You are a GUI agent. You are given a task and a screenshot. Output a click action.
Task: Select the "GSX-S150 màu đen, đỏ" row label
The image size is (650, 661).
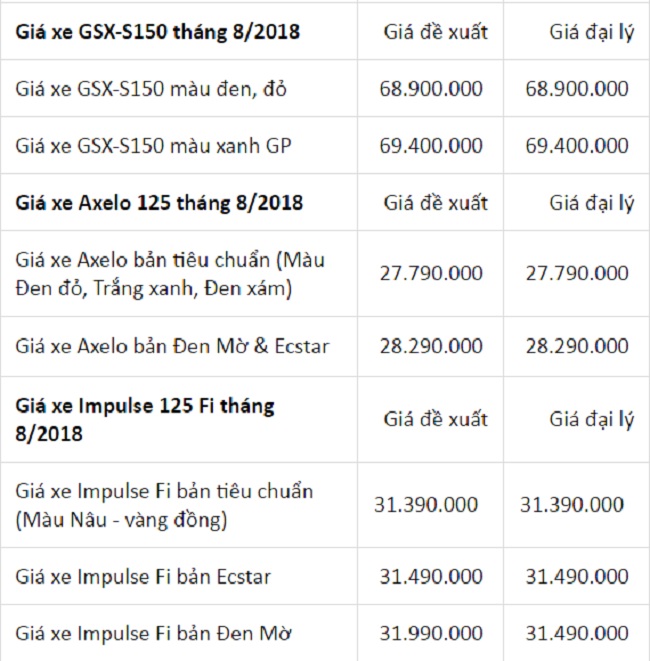pyautogui.click(x=152, y=89)
